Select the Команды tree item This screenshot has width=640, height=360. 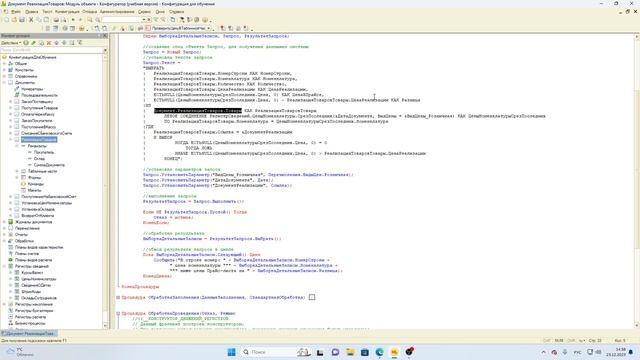[x=36, y=184]
